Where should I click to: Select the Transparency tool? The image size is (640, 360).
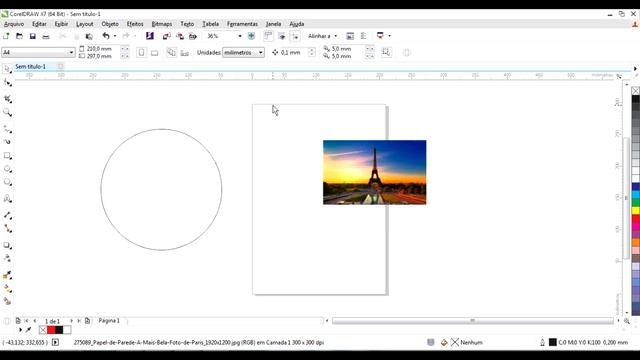coord(7,258)
